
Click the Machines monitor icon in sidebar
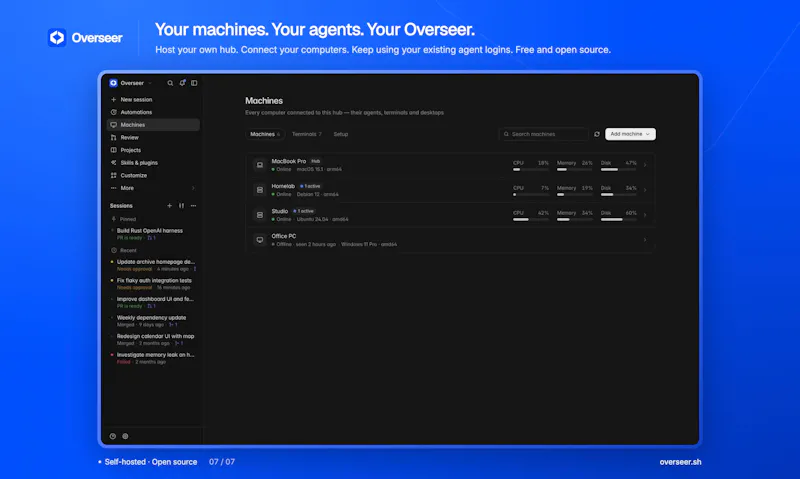pyautogui.click(x=113, y=125)
